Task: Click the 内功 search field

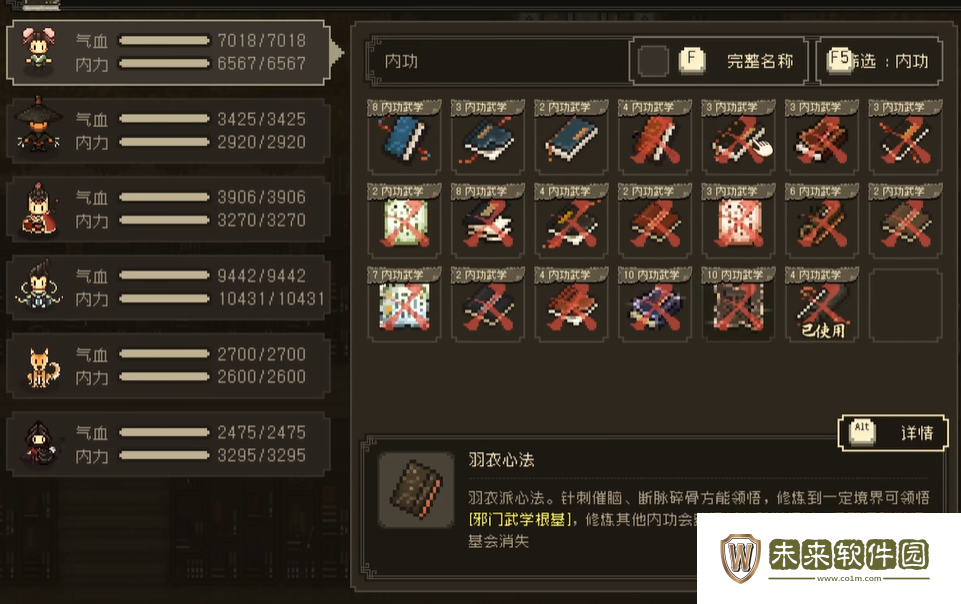Action: click(498, 61)
